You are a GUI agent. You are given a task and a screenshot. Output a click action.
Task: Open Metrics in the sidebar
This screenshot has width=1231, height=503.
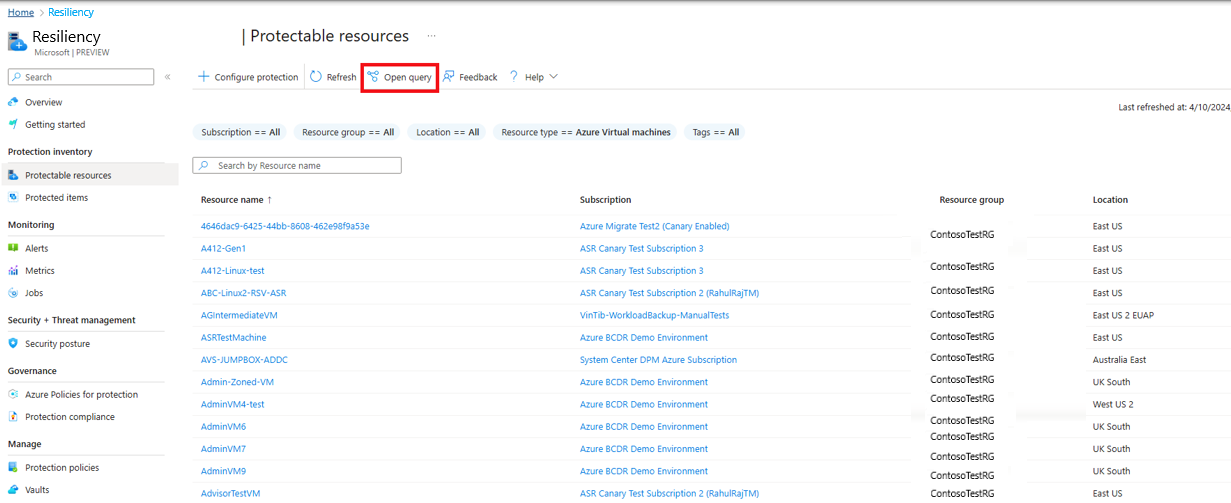pos(40,271)
